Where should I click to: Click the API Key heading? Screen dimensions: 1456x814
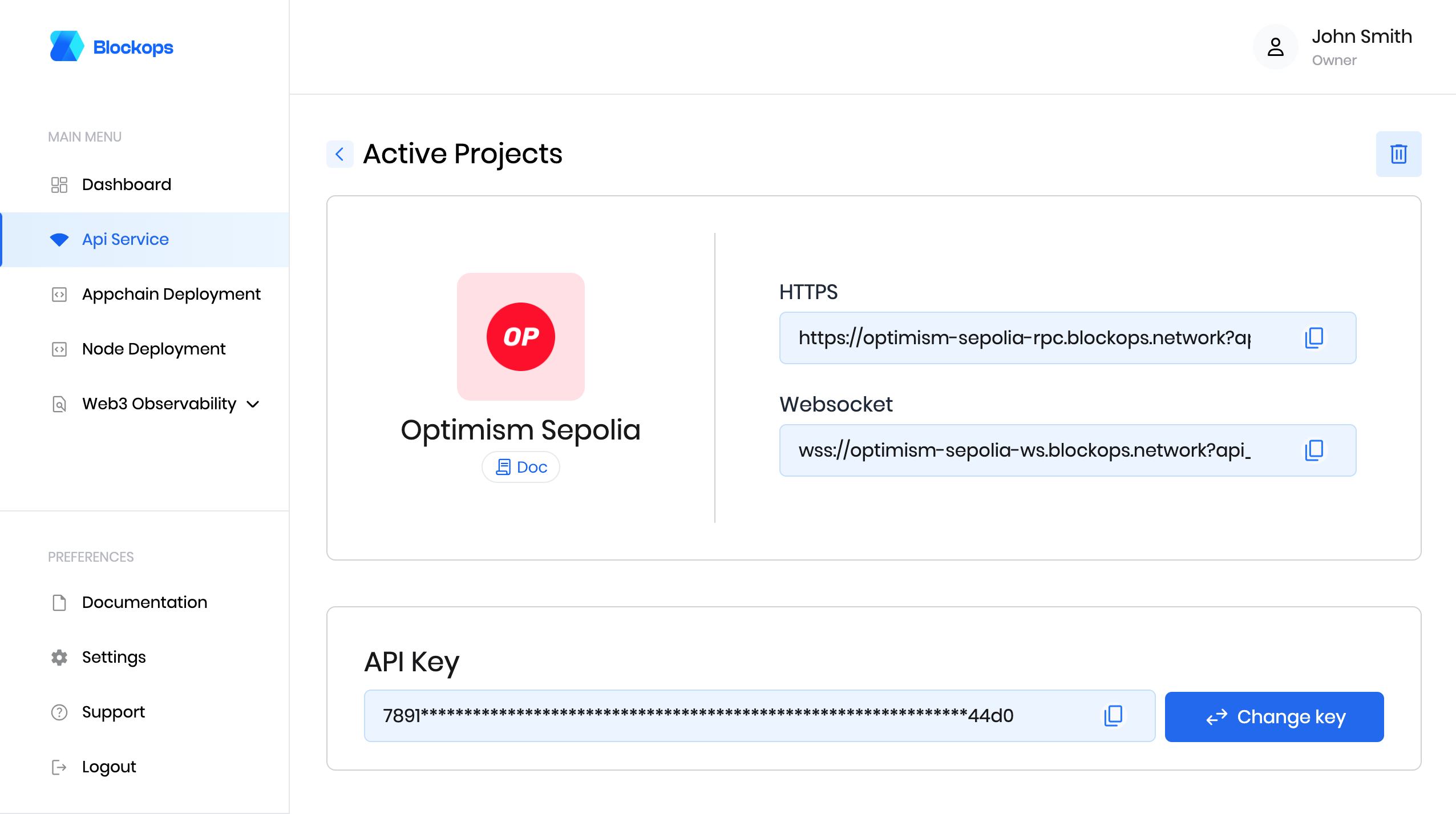411,662
